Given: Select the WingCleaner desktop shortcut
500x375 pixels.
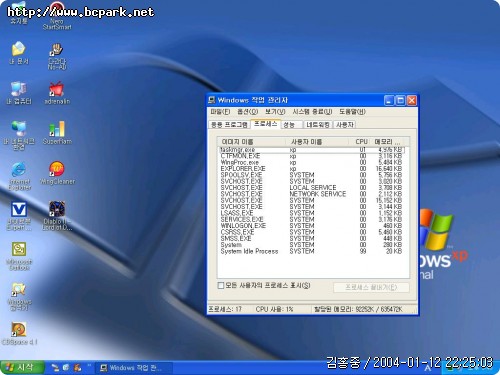Looking at the screenshot, I should tap(57, 173).
